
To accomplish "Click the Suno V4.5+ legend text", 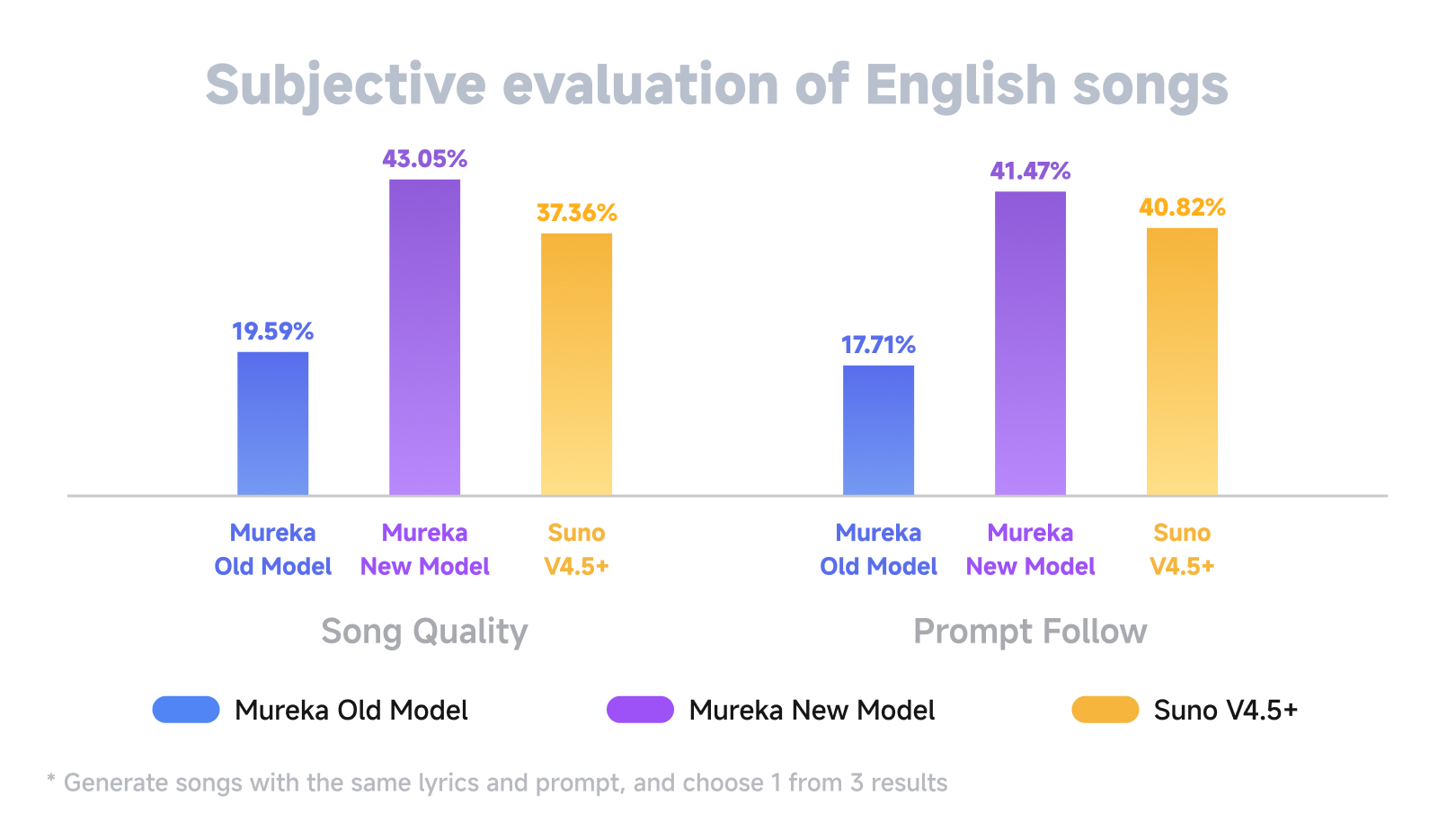I will (1225, 711).
